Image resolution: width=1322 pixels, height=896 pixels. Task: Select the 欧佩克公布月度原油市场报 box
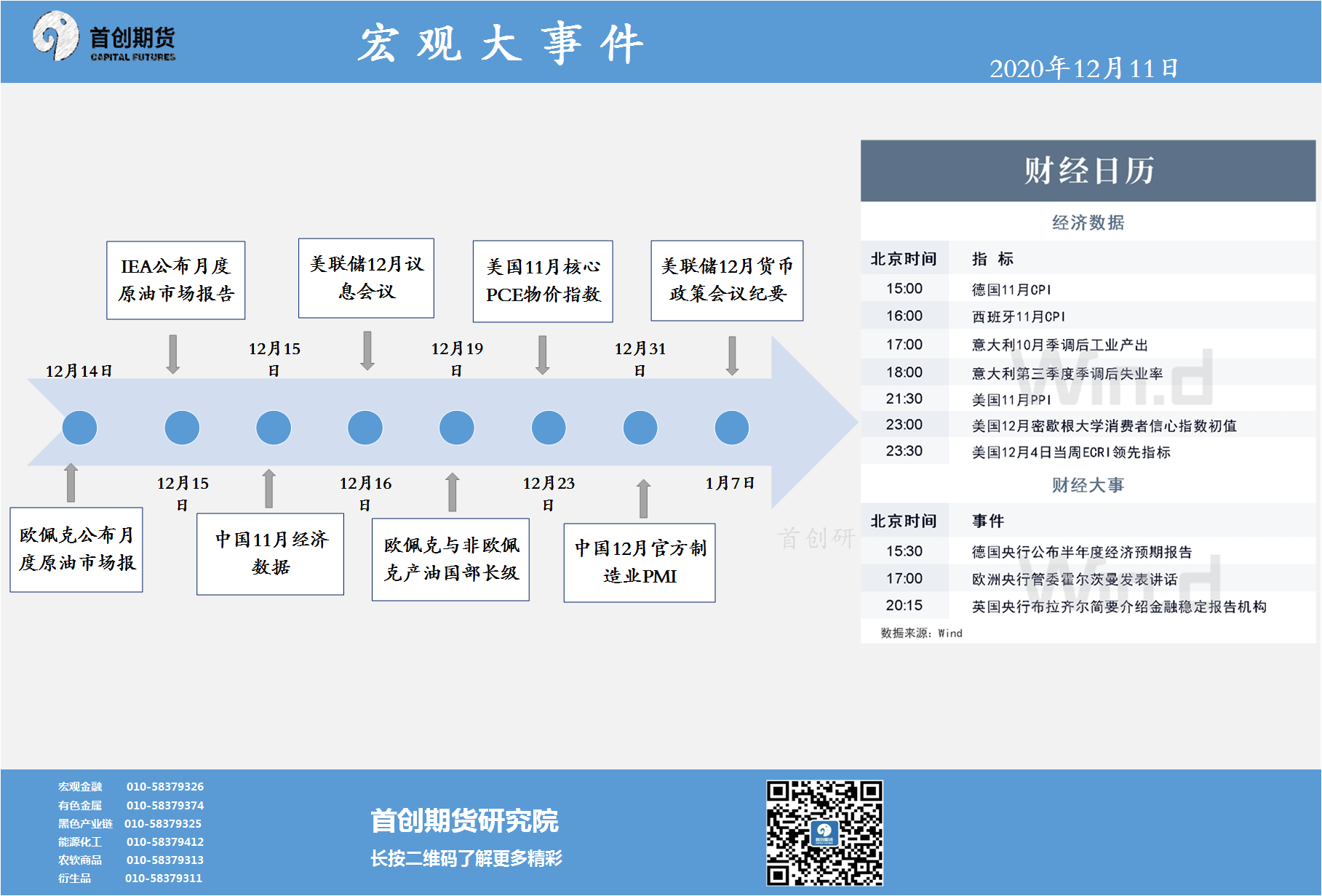pyautogui.click(x=76, y=549)
